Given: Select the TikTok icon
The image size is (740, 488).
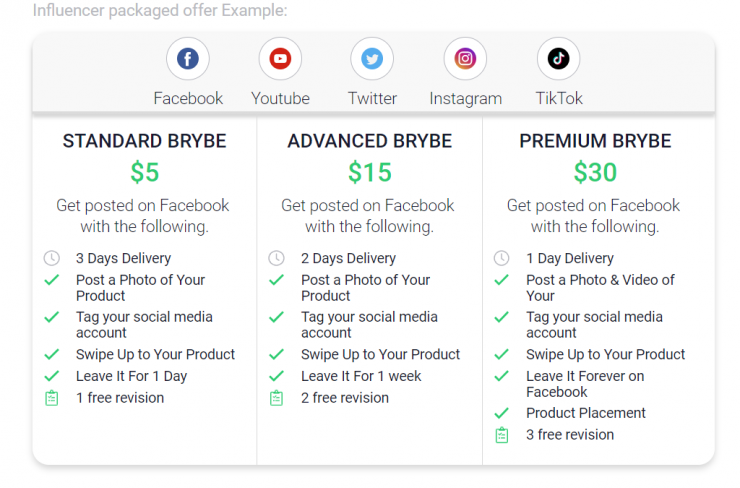Looking at the screenshot, I should 558,59.
